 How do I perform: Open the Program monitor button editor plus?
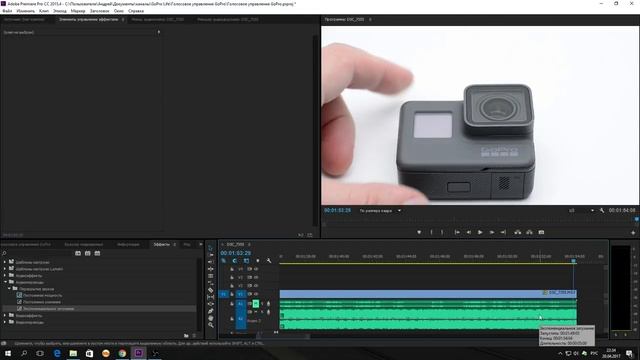pos(633,233)
